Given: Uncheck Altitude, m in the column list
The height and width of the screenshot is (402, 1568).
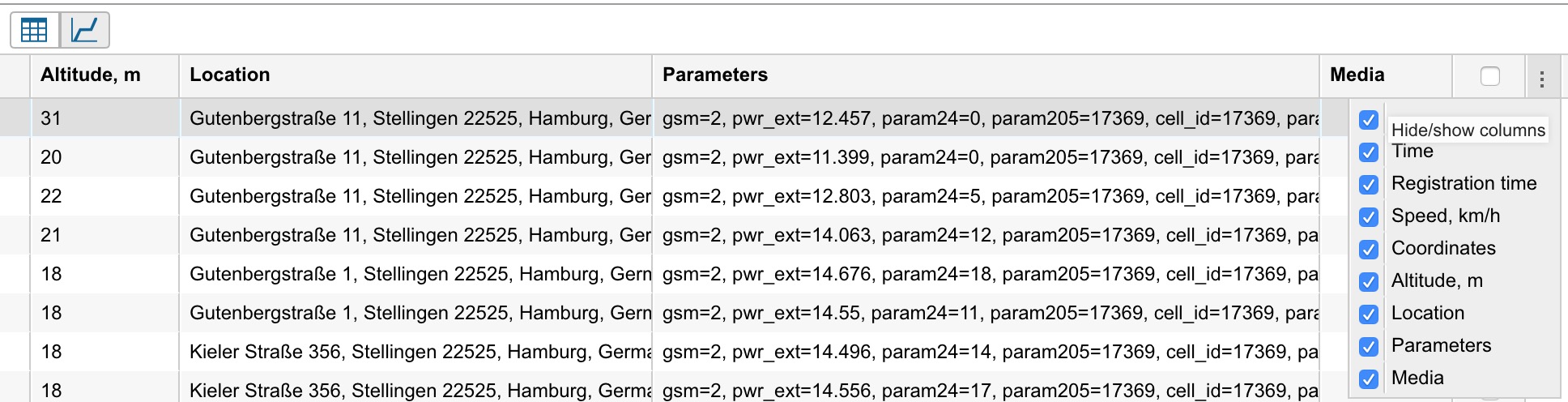Looking at the screenshot, I should [x=1369, y=282].
